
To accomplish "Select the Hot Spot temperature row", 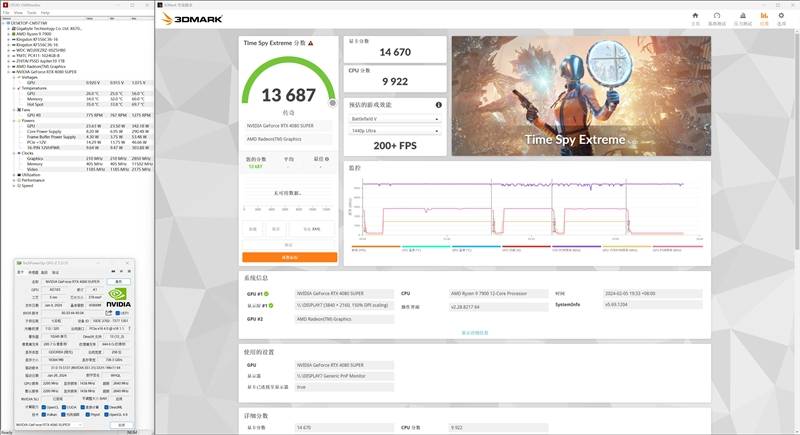I will [77, 105].
